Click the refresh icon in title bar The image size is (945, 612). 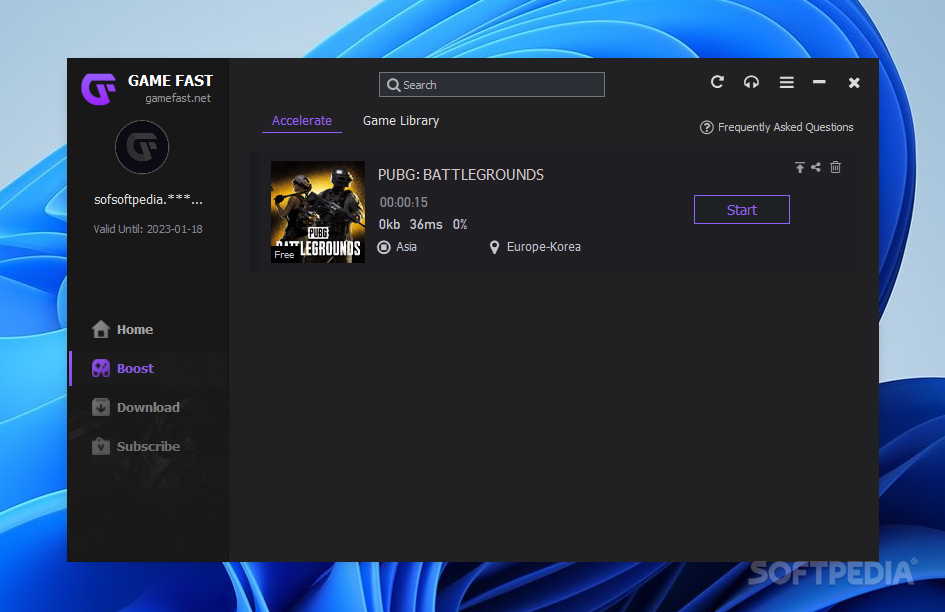[x=717, y=82]
